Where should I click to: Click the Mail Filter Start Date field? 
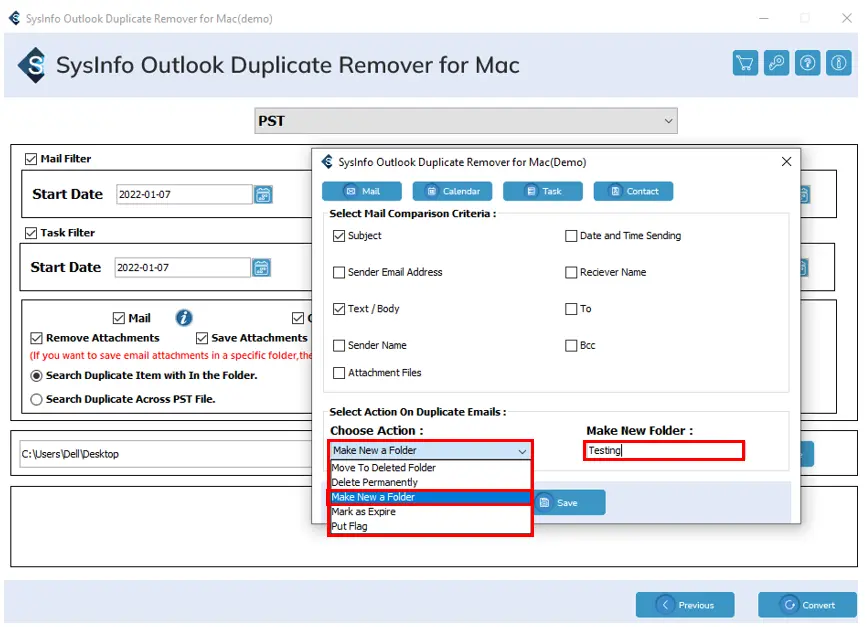point(184,195)
